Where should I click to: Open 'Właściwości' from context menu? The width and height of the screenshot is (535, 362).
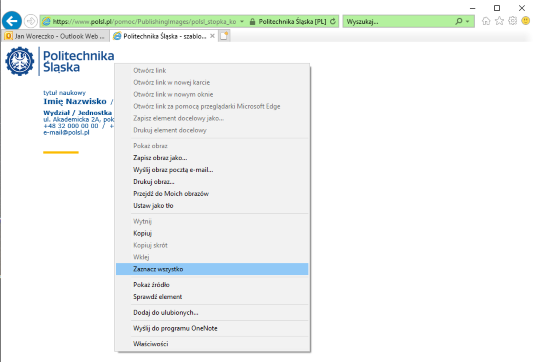pos(212,344)
